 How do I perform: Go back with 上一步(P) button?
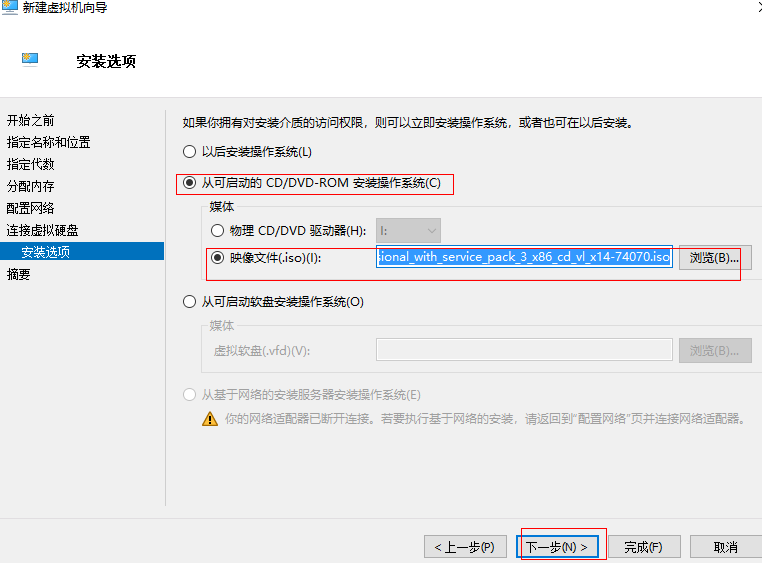pyautogui.click(x=465, y=547)
